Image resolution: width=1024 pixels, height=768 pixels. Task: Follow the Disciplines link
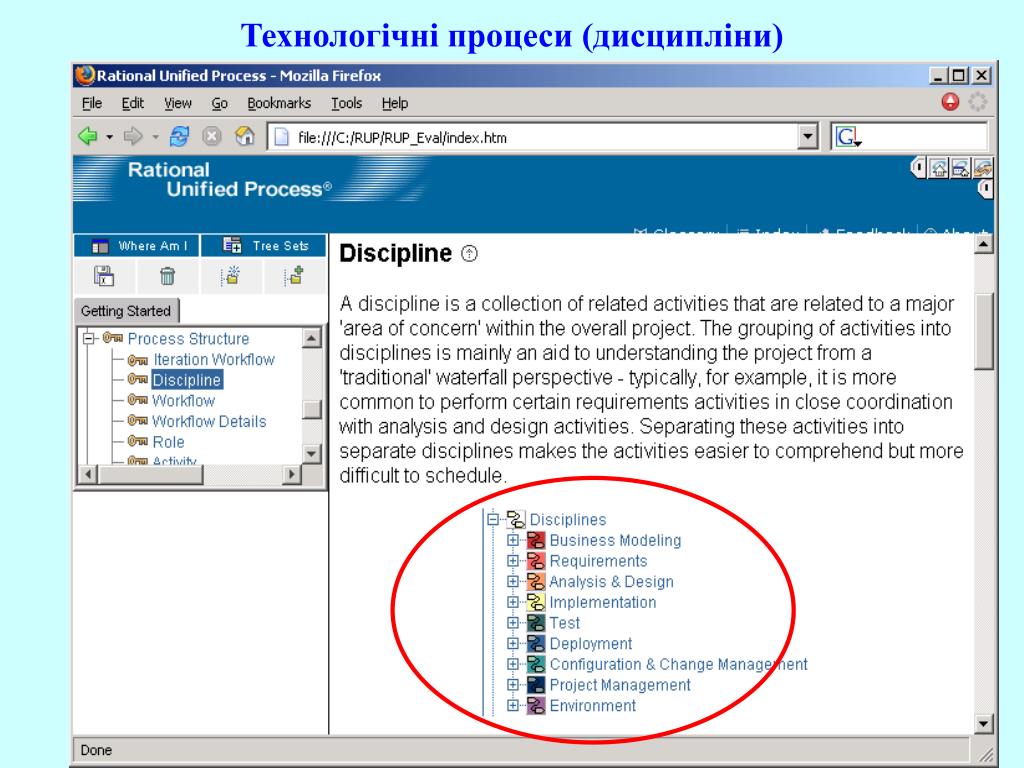pos(568,520)
